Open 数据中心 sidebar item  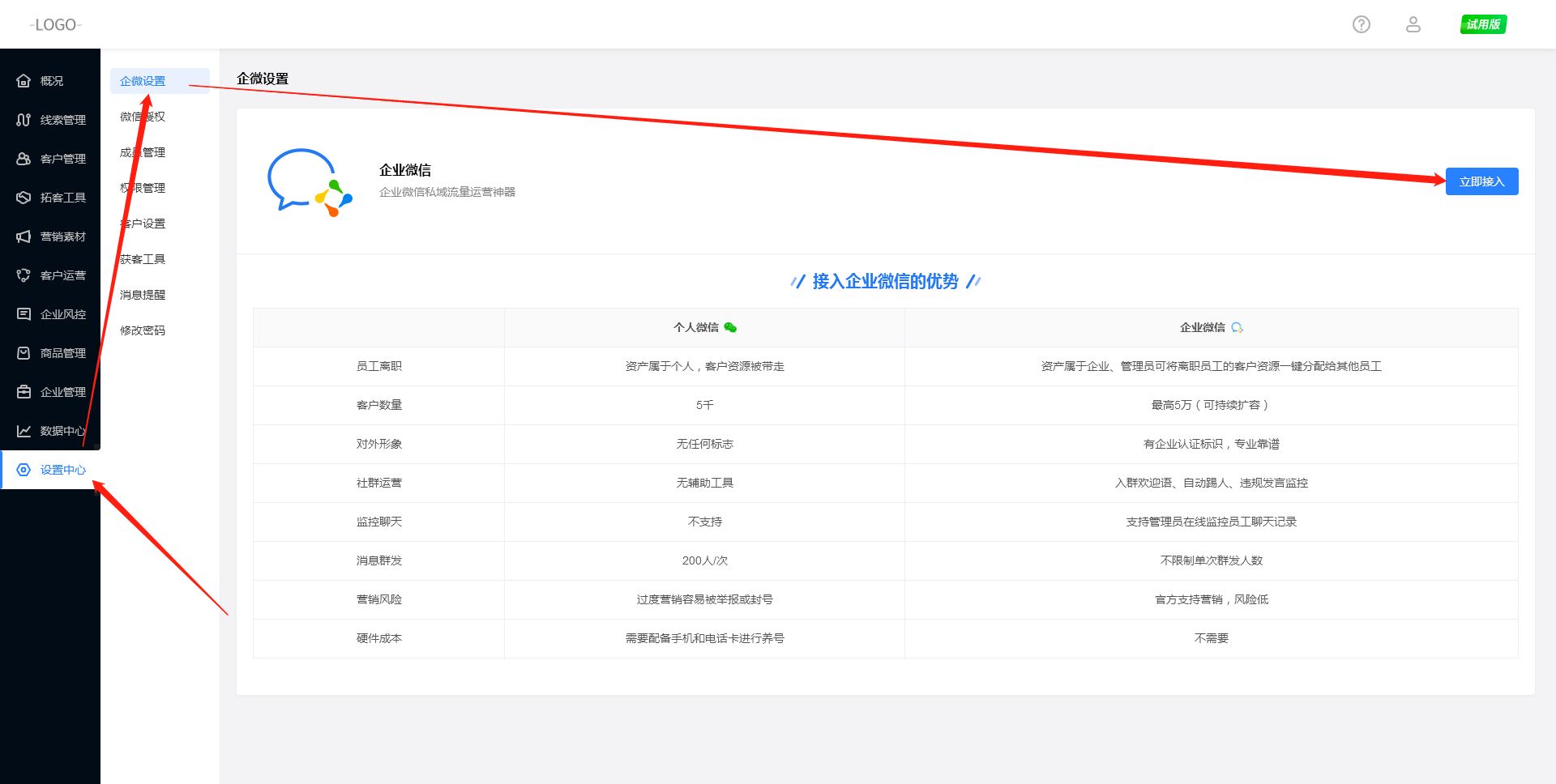point(50,431)
